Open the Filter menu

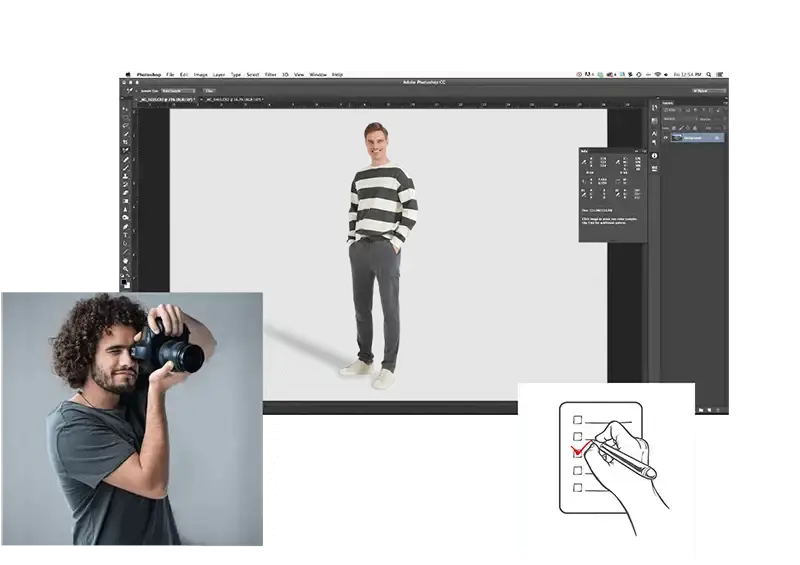tap(270, 75)
